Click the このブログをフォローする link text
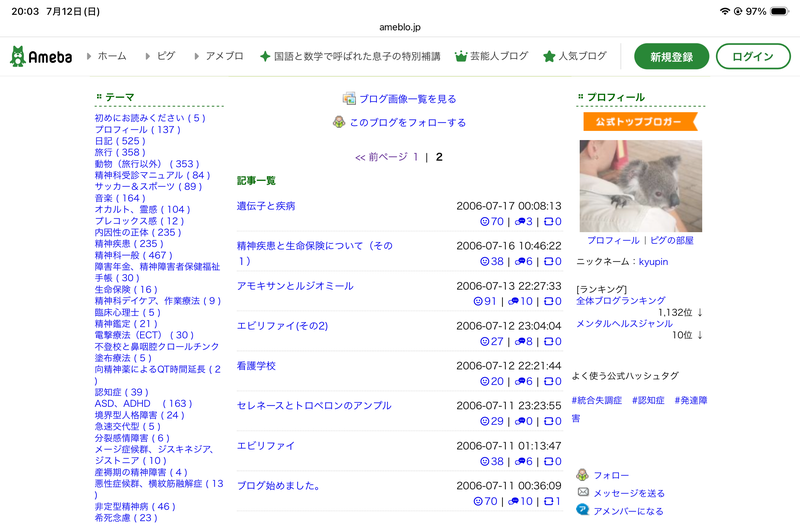The height and width of the screenshot is (525, 800). coord(408,122)
